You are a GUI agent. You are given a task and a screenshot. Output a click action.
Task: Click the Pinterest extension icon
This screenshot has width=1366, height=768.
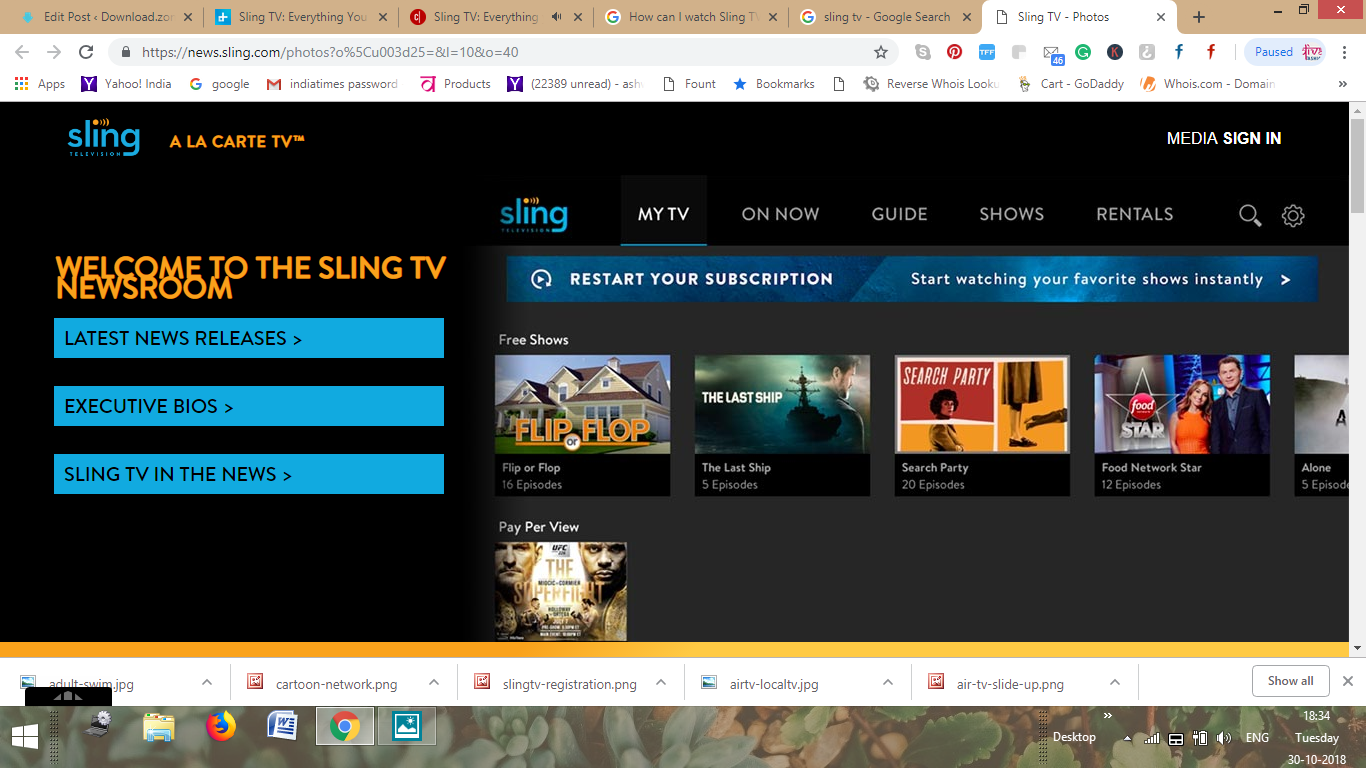(x=954, y=52)
